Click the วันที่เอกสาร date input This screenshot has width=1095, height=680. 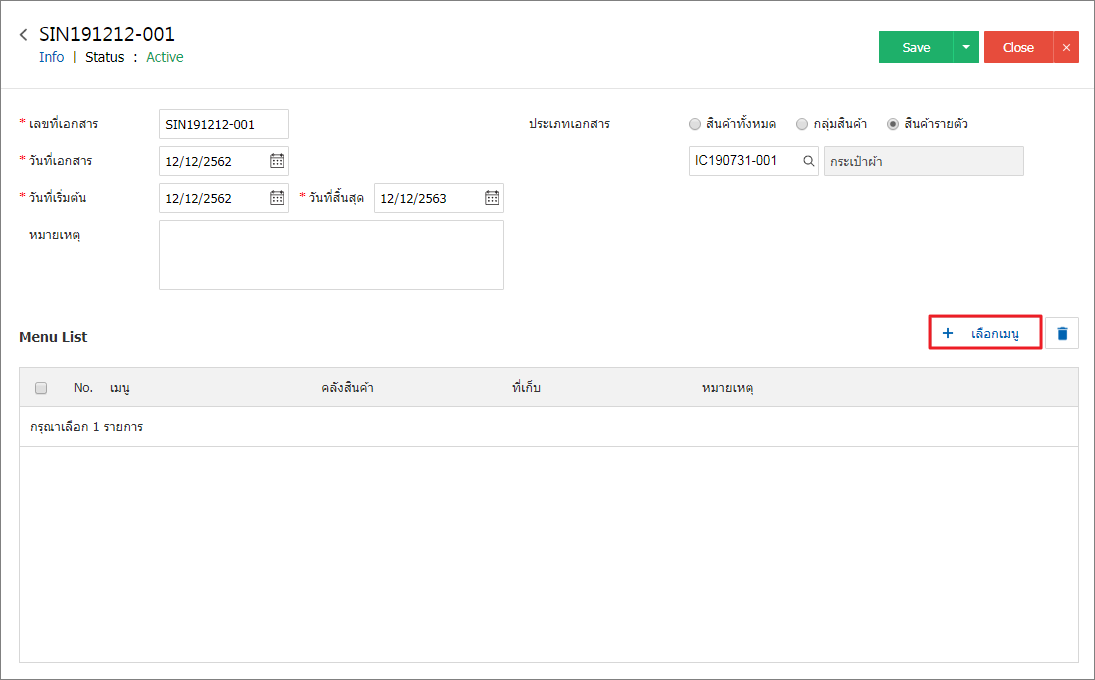point(223,161)
